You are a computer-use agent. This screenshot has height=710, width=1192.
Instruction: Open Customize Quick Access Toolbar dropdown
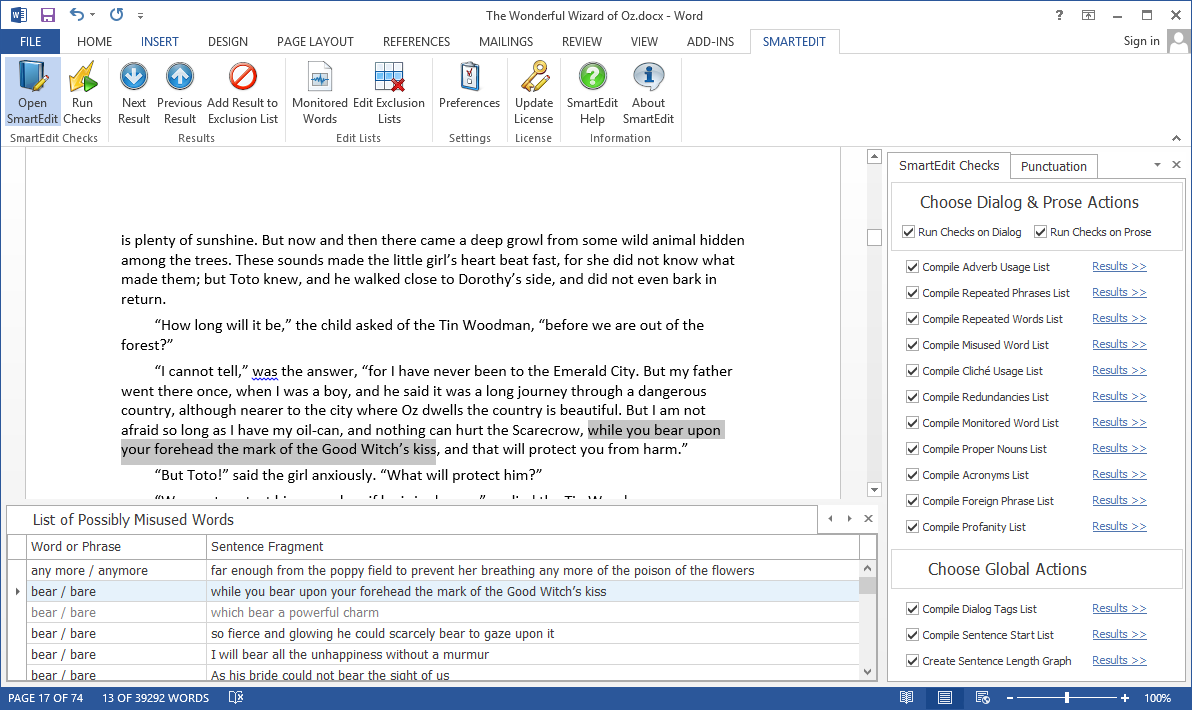coord(140,15)
